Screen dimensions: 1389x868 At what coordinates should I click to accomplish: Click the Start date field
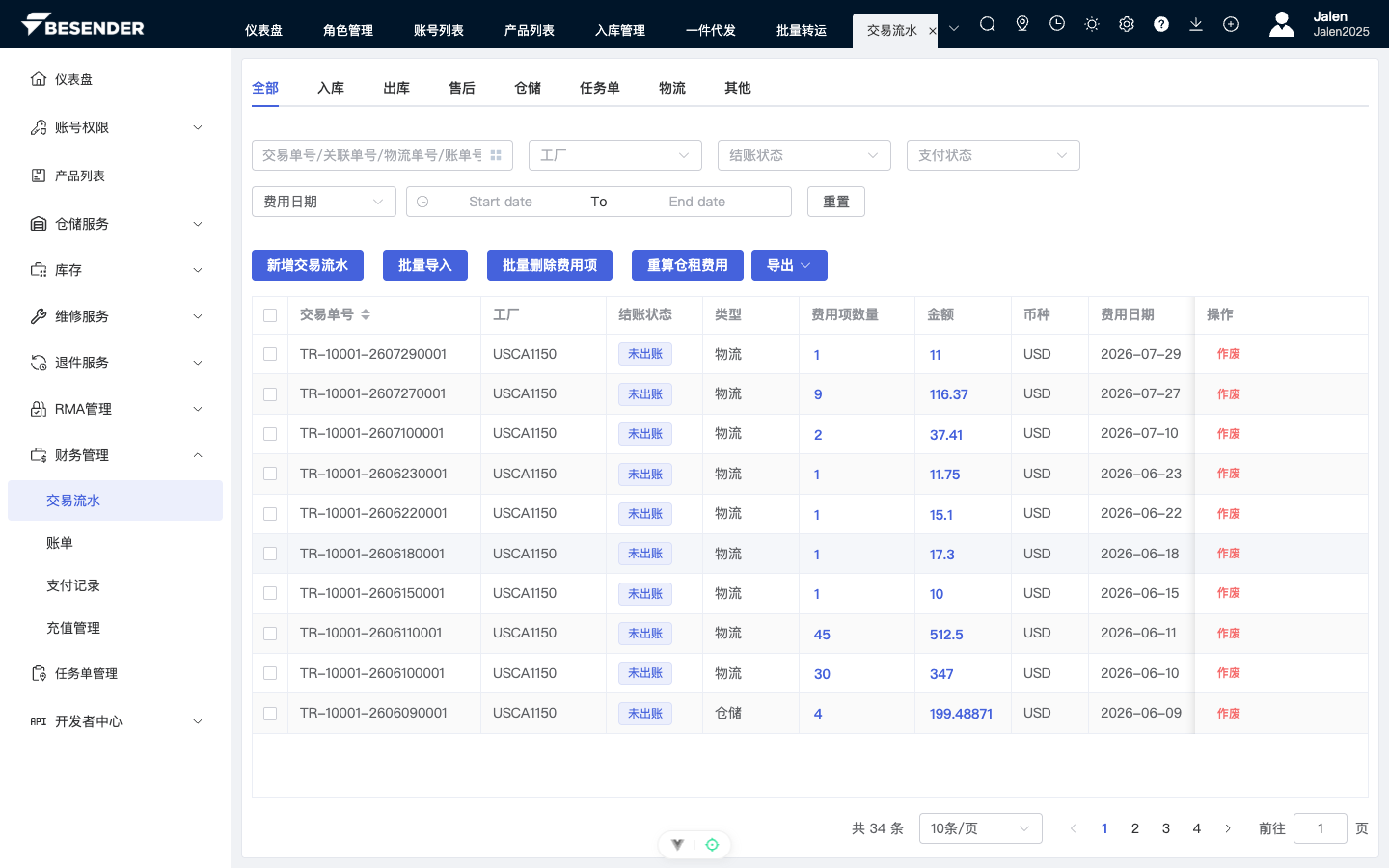501,202
